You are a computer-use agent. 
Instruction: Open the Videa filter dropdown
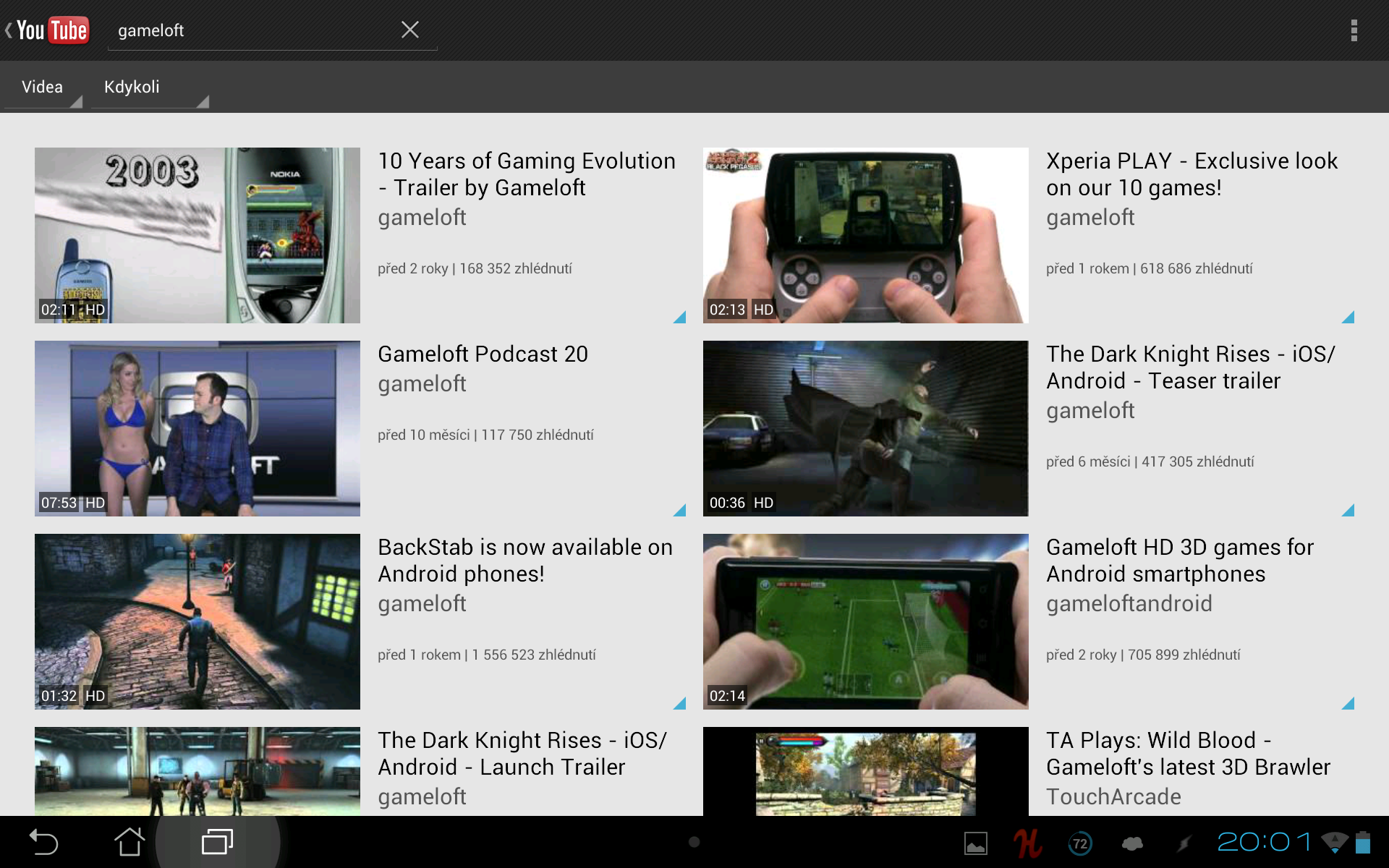[43, 87]
